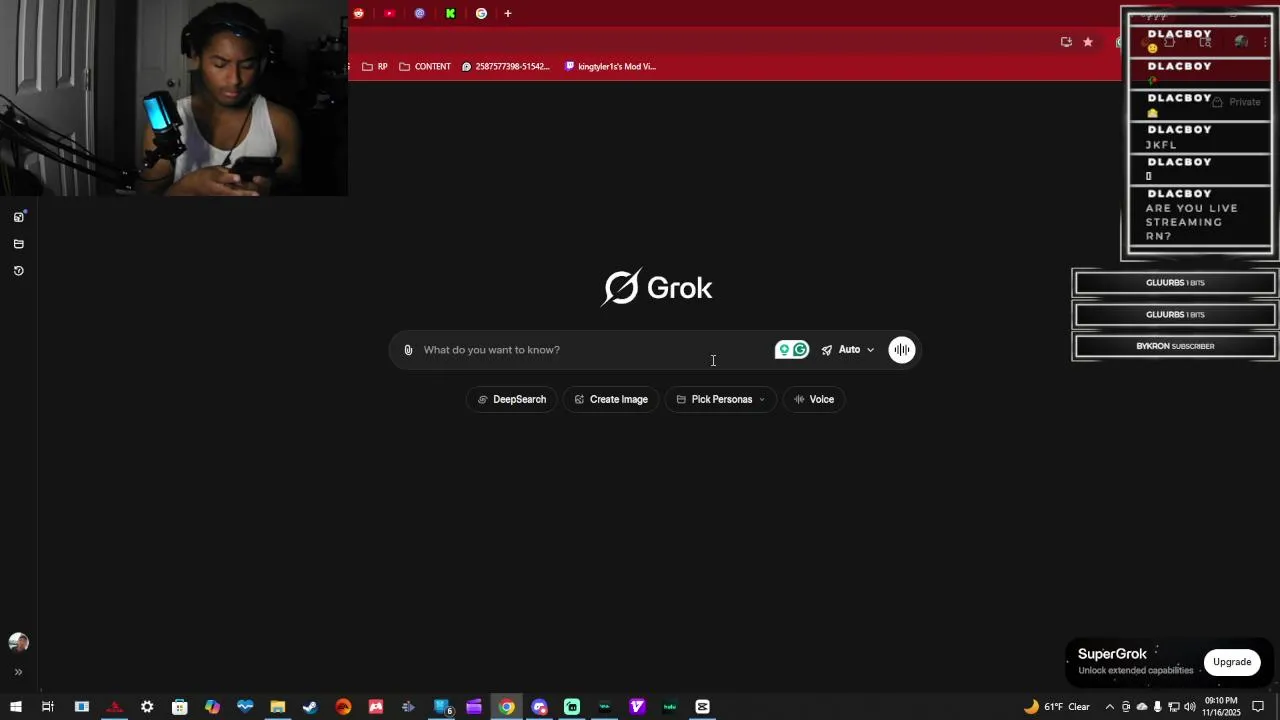The image size is (1280, 720).
Task: Open the Pick Personas dropdown
Action: coord(721,400)
